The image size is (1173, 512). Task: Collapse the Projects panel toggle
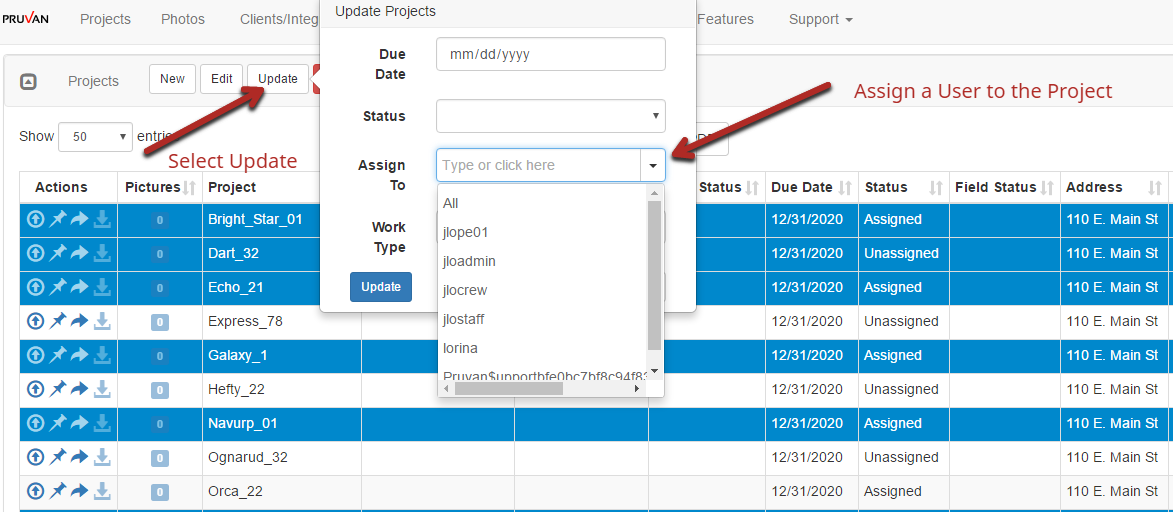pyautogui.click(x=29, y=82)
